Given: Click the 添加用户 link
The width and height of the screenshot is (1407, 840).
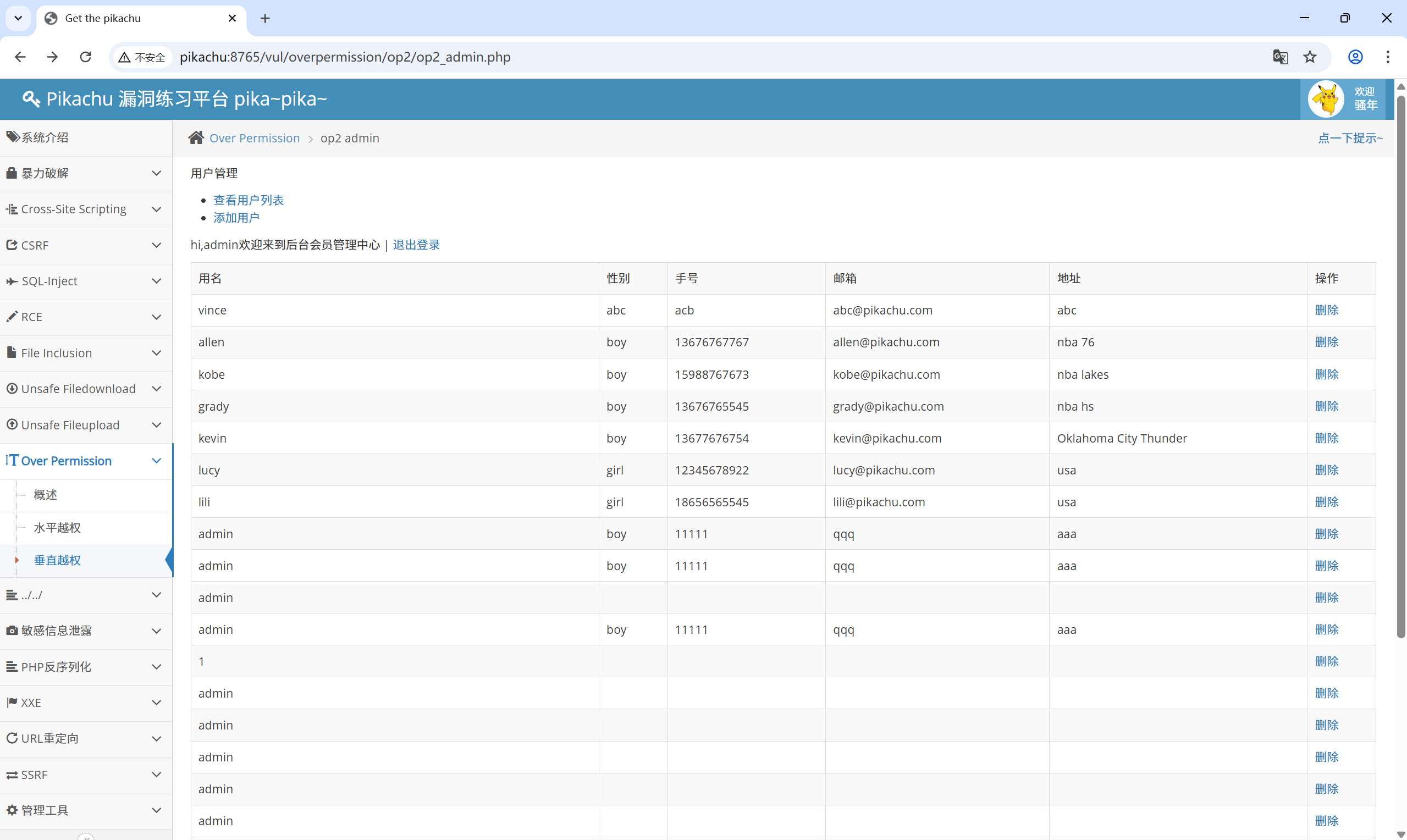Looking at the screenshot, I should pos(236,218).
